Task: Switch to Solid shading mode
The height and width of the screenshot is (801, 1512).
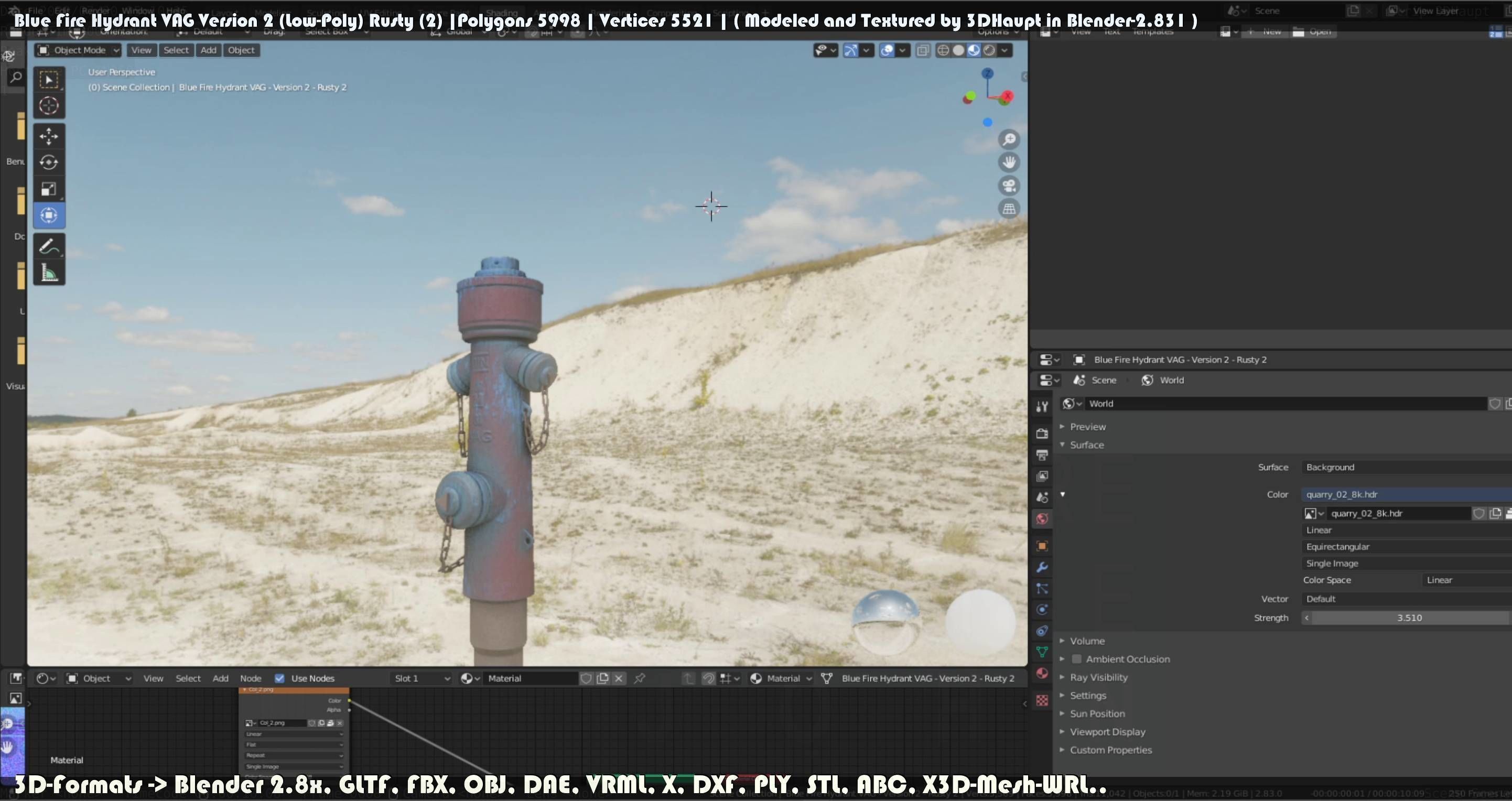Action: [x=958, y=50]
